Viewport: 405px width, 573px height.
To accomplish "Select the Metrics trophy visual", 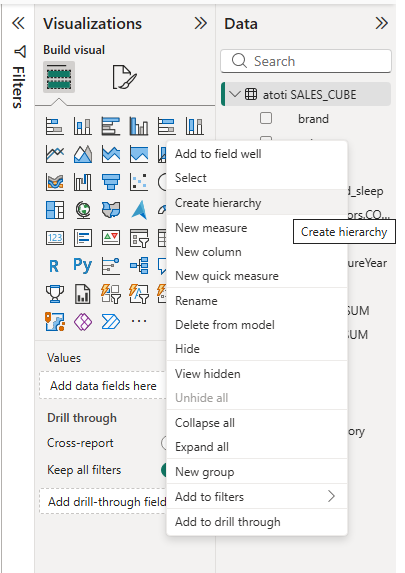I will tap(55, 294).
